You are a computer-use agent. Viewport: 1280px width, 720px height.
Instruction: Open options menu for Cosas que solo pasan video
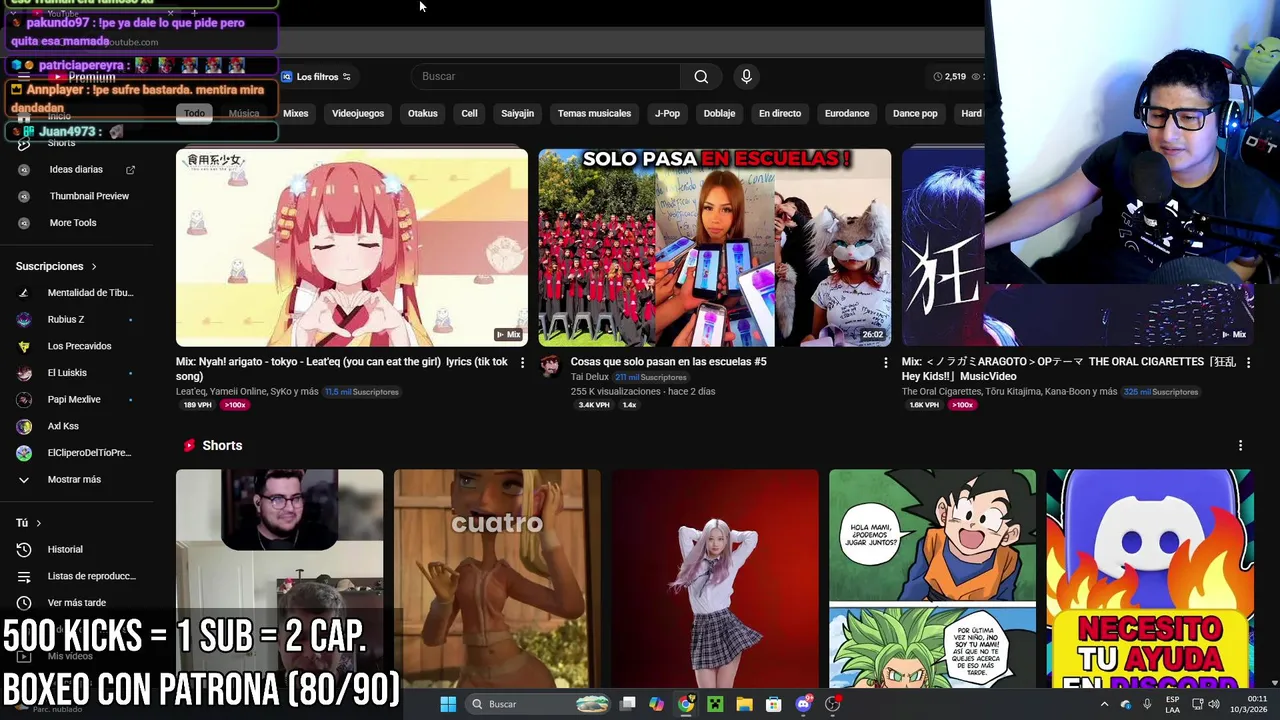[x=885, y=362]
